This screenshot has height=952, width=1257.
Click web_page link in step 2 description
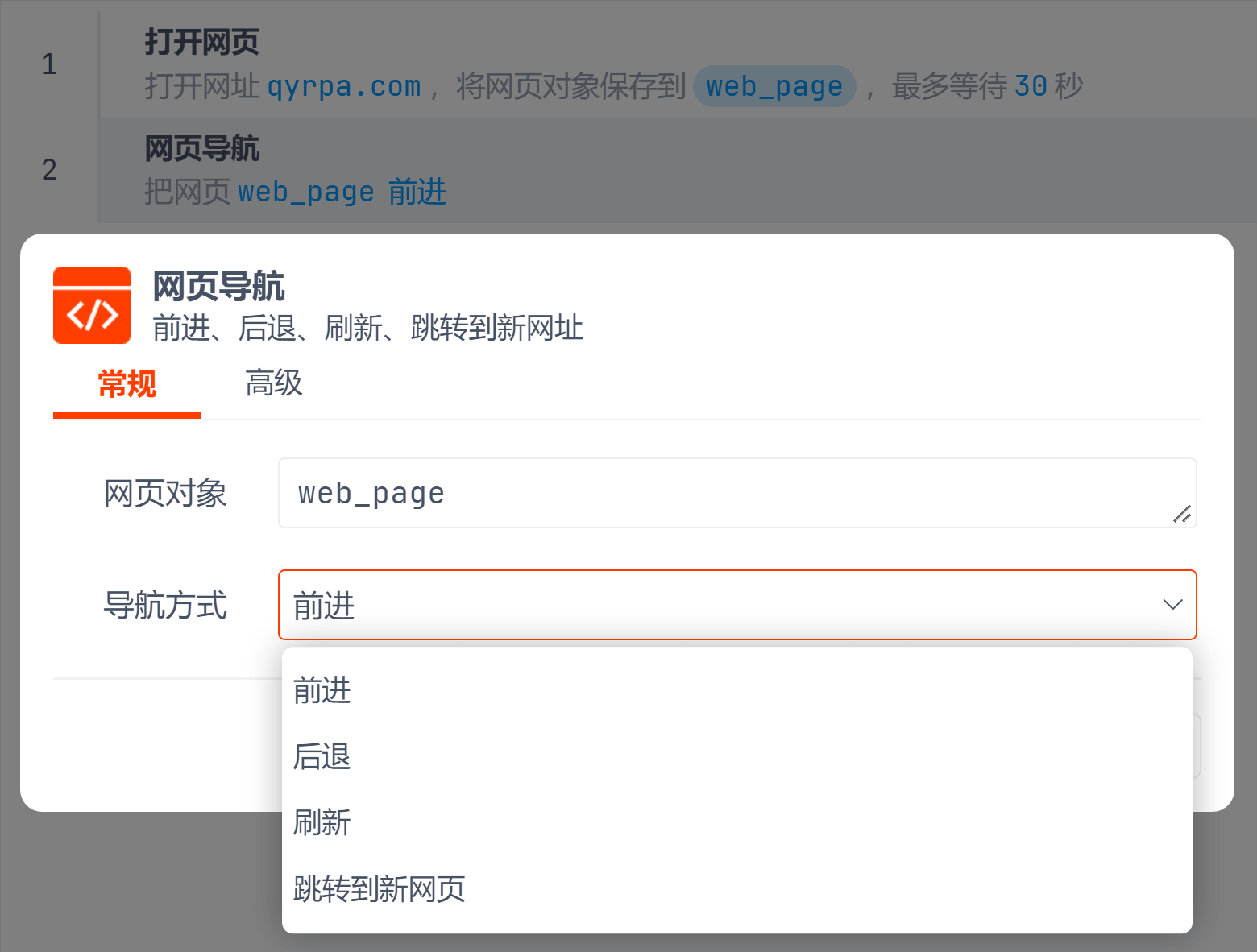point(305,192)
